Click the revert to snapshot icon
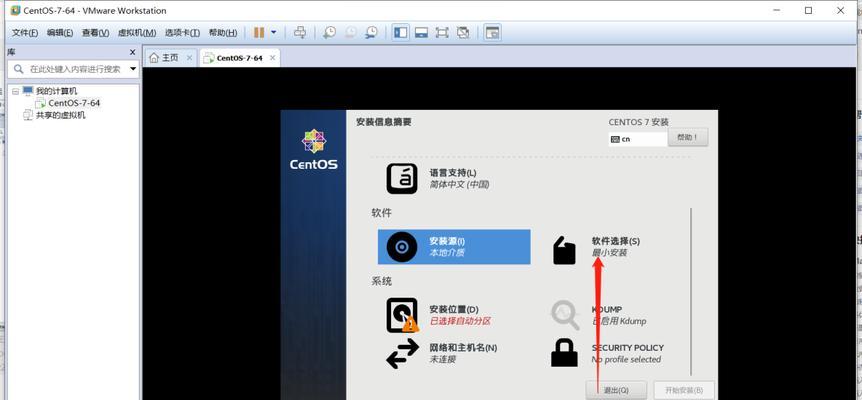 [351, 33]
